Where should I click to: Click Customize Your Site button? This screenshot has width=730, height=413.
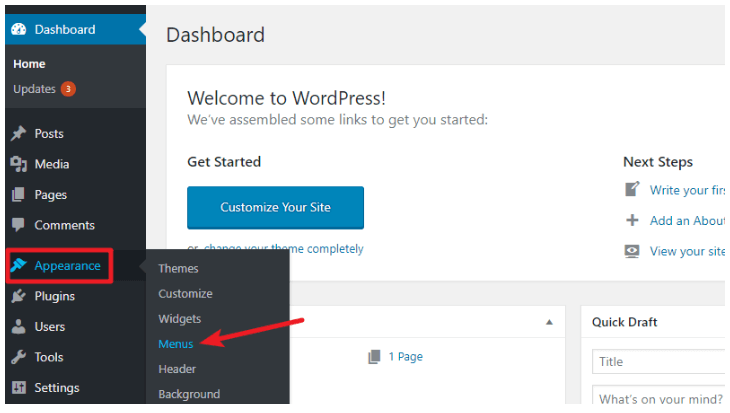tap(276, 207)
